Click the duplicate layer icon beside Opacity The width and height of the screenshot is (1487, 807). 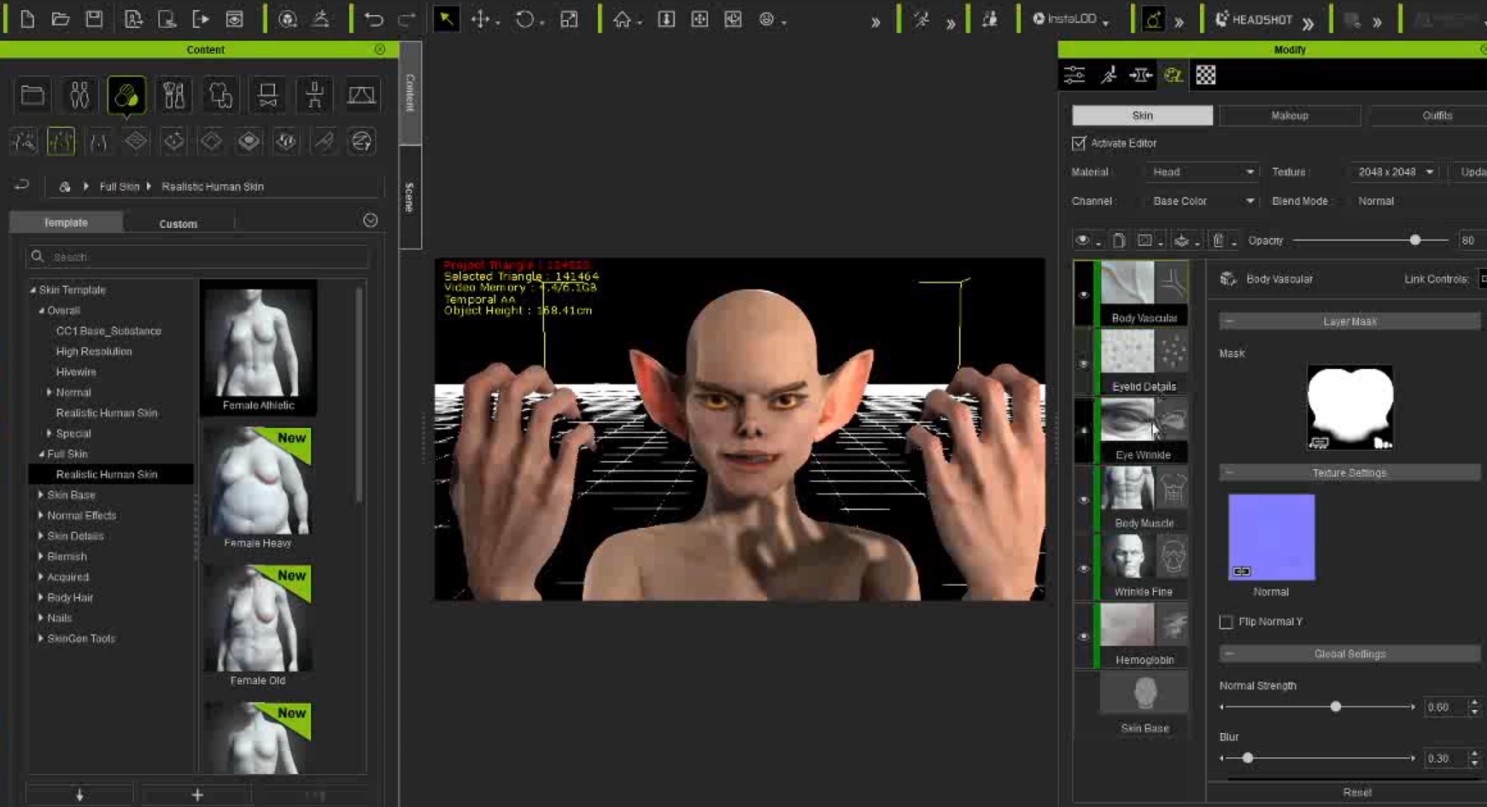[x=1119, y=240]
